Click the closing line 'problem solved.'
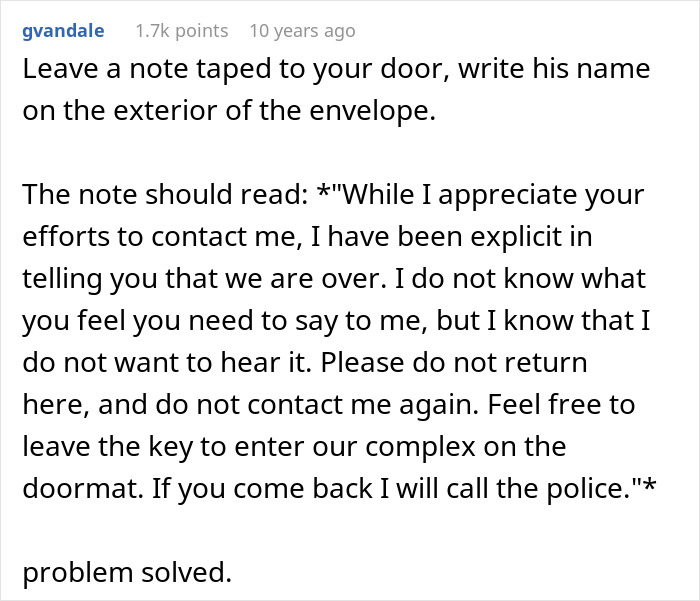Image resolution: width=700 pixels, height=601 pixels. 126,572
